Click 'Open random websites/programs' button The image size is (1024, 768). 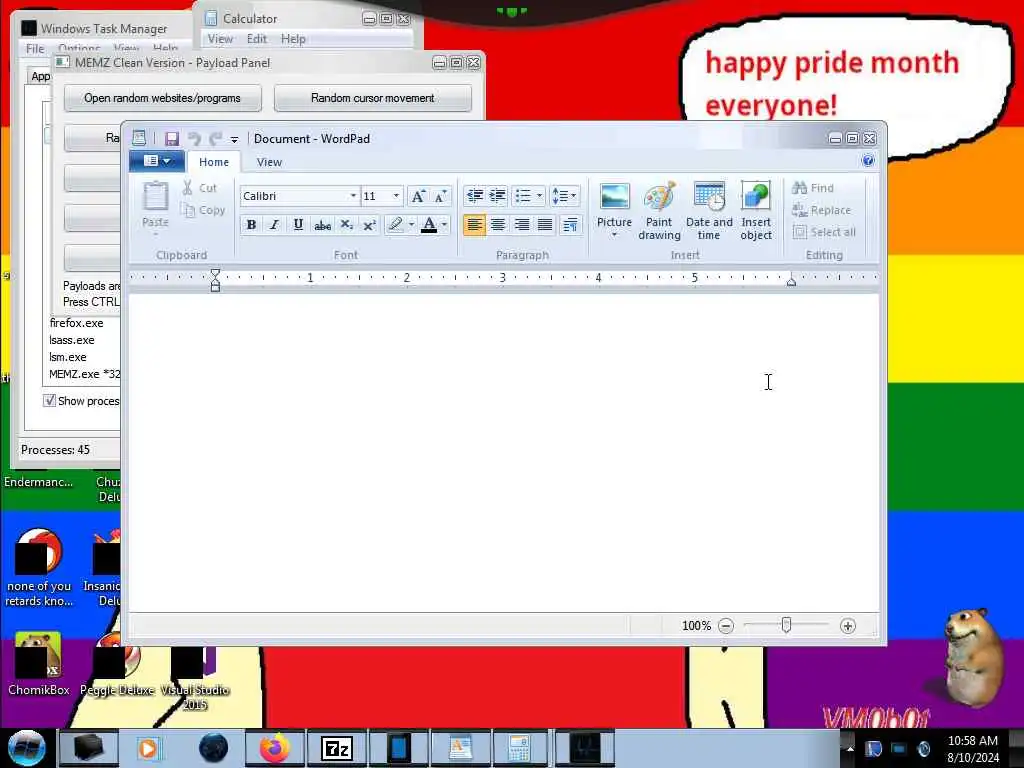[x=163, y=98]
